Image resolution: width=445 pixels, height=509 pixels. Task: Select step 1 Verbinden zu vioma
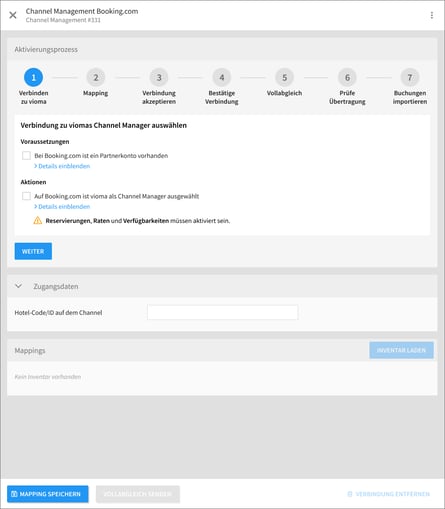pyautogui.click(x=33, y=77)
